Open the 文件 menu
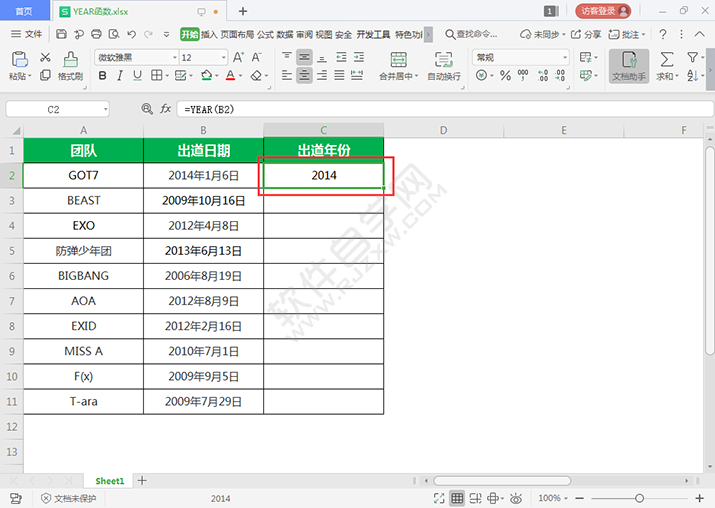Screen dimensions: 715x508 [26, 34]
